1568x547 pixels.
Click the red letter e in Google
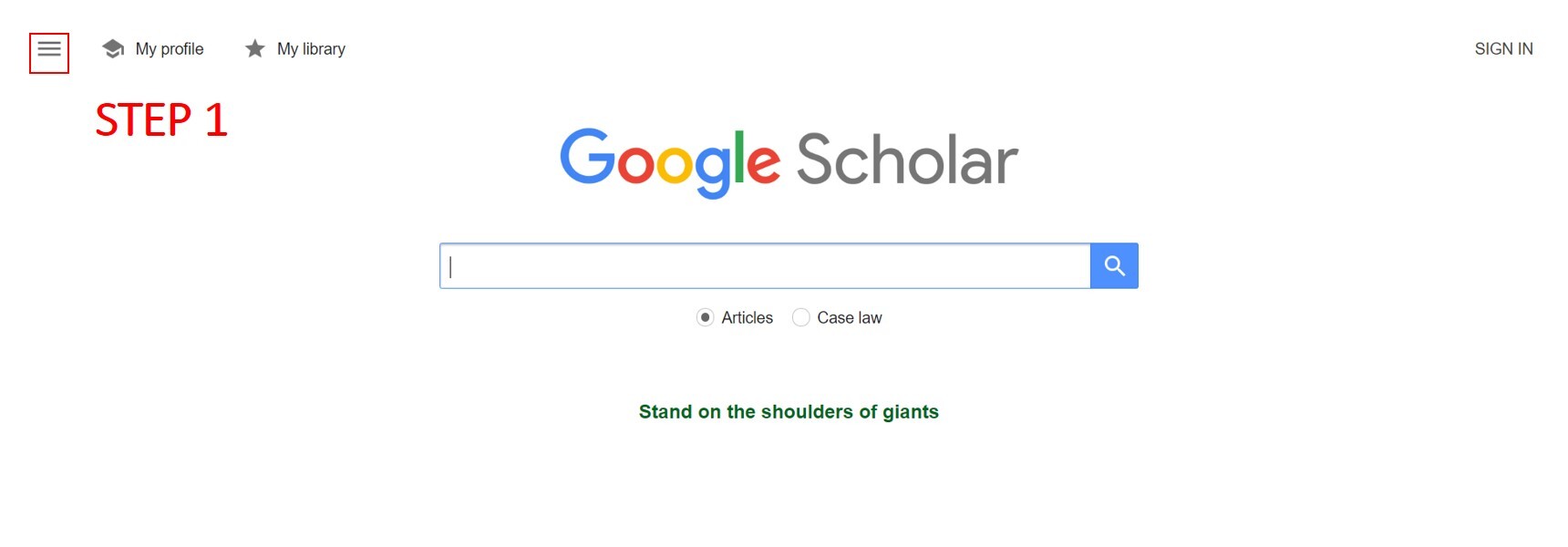763,164
